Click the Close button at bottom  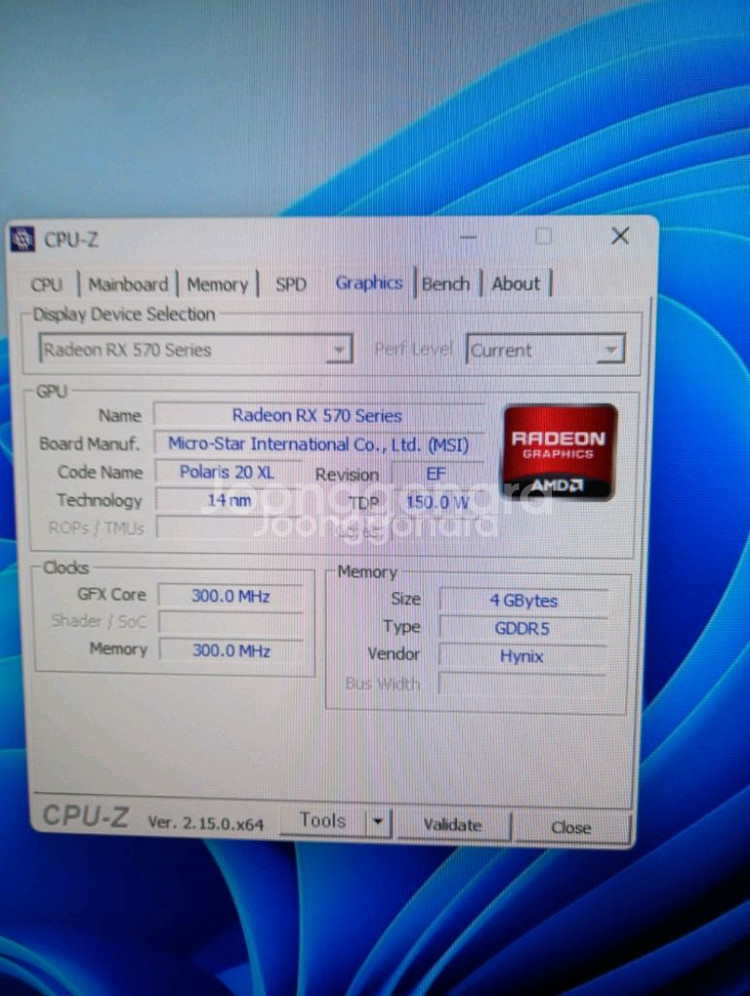tap(571, 827)
